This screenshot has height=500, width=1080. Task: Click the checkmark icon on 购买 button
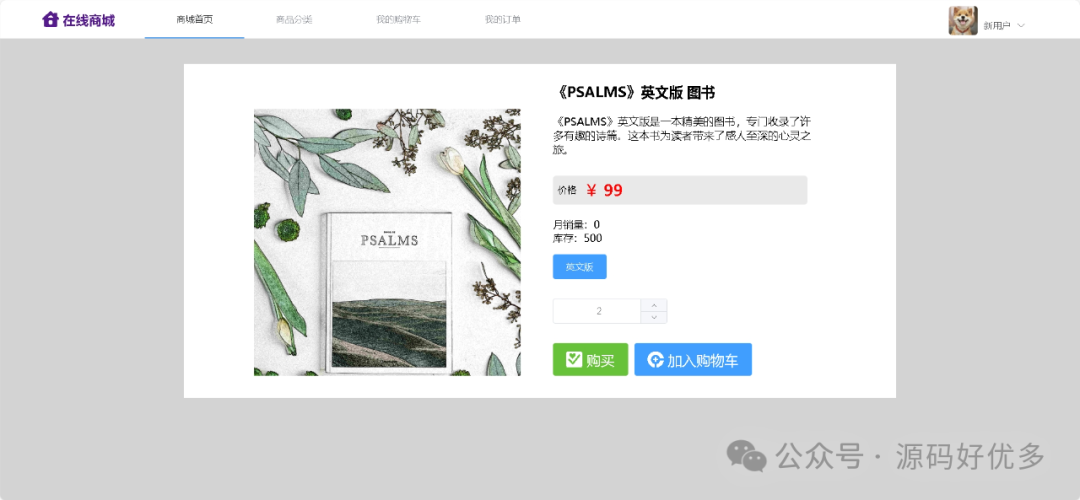tap(574, 360)
